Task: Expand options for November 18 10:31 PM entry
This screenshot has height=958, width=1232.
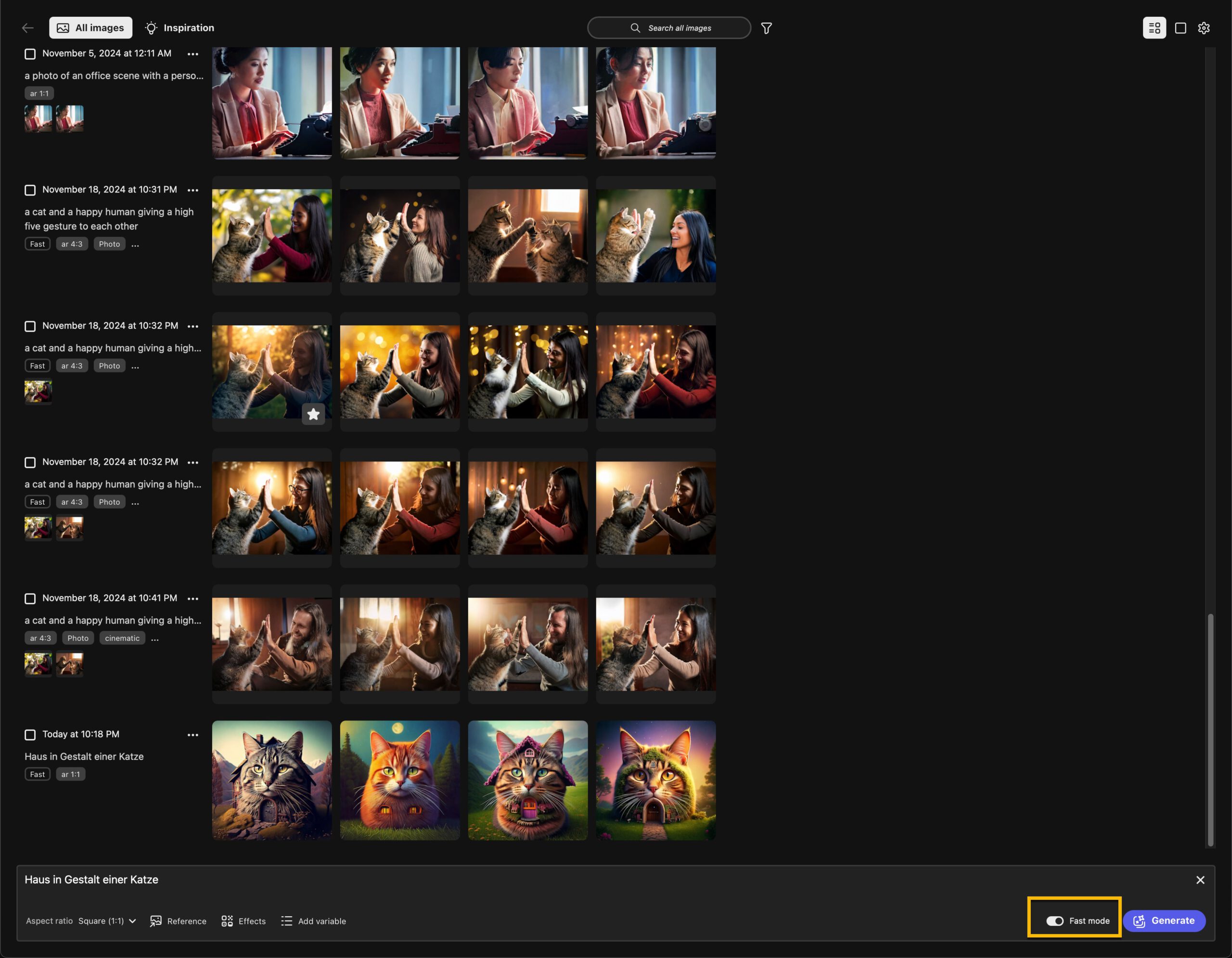Action: coord(192,189)
